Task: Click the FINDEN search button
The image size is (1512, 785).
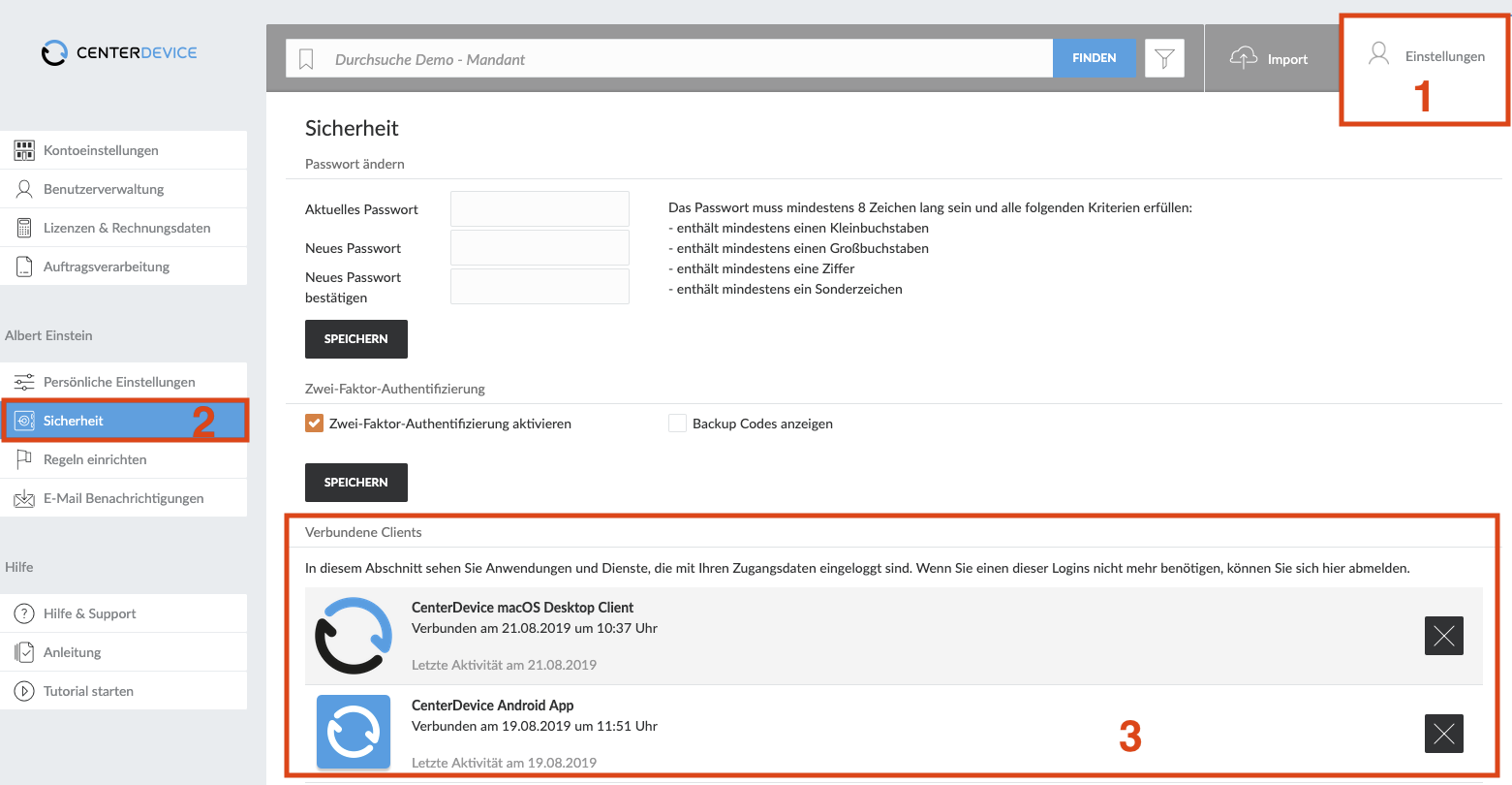Action: pyautogui.click(x=1094, y=58)
